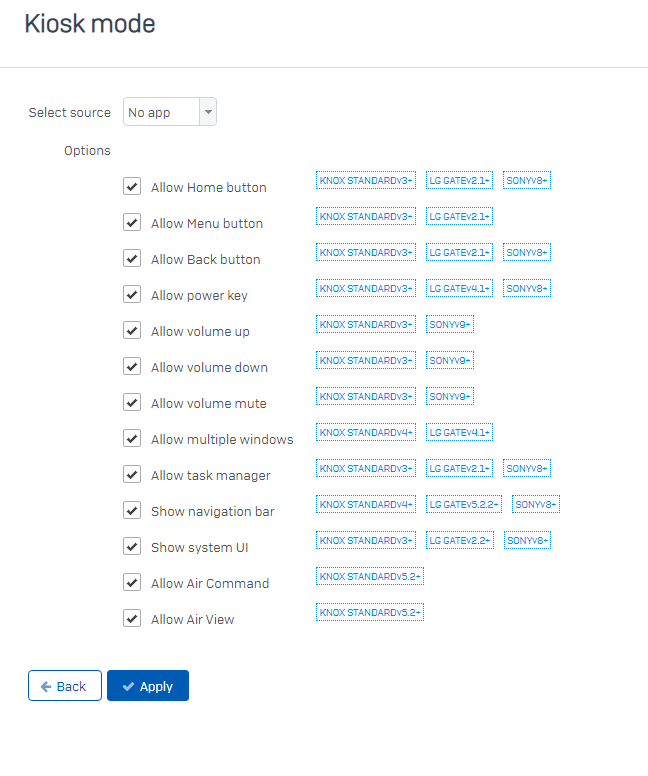
Task: Click KNOX STANDARD v3 tag for Home button
Action: [366, 180]
